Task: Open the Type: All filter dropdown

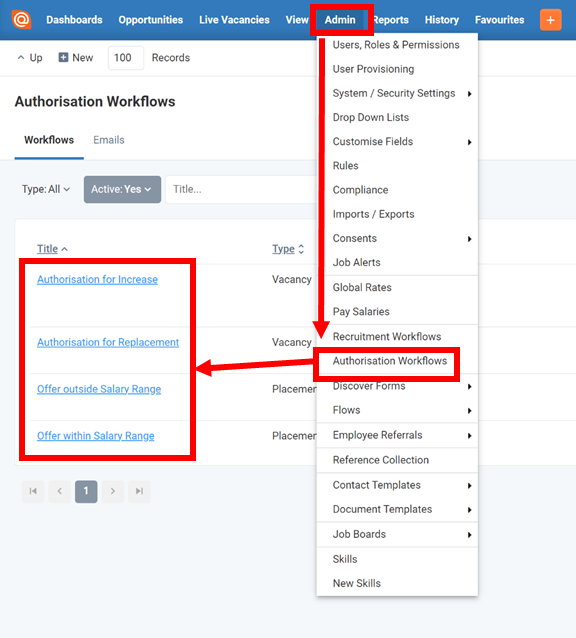Action: [x=46, y=189]
